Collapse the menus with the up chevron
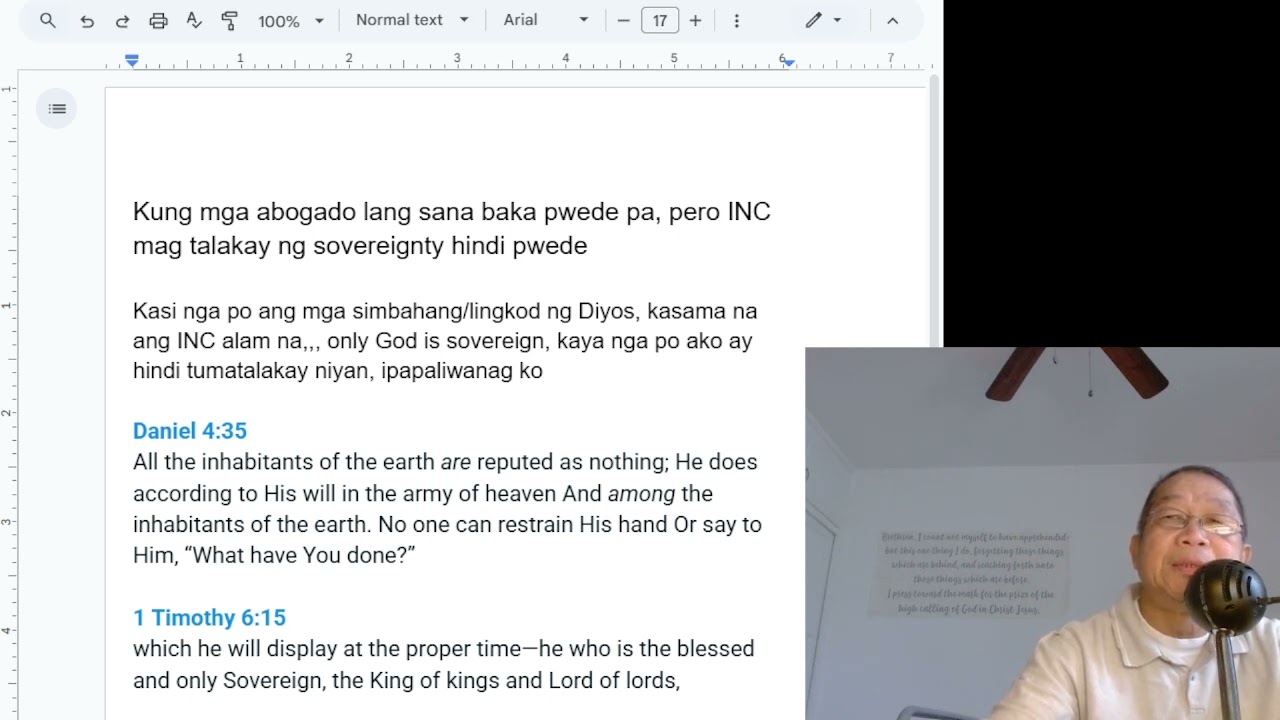Image resolution: width=1280 pixels, height=720 pixels. click(x=893, y=20)
